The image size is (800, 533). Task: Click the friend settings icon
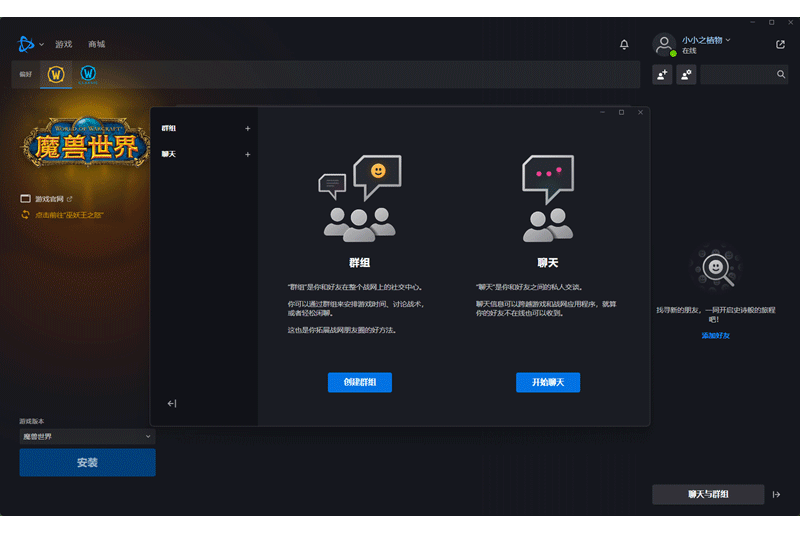click(x=686, y=75)
